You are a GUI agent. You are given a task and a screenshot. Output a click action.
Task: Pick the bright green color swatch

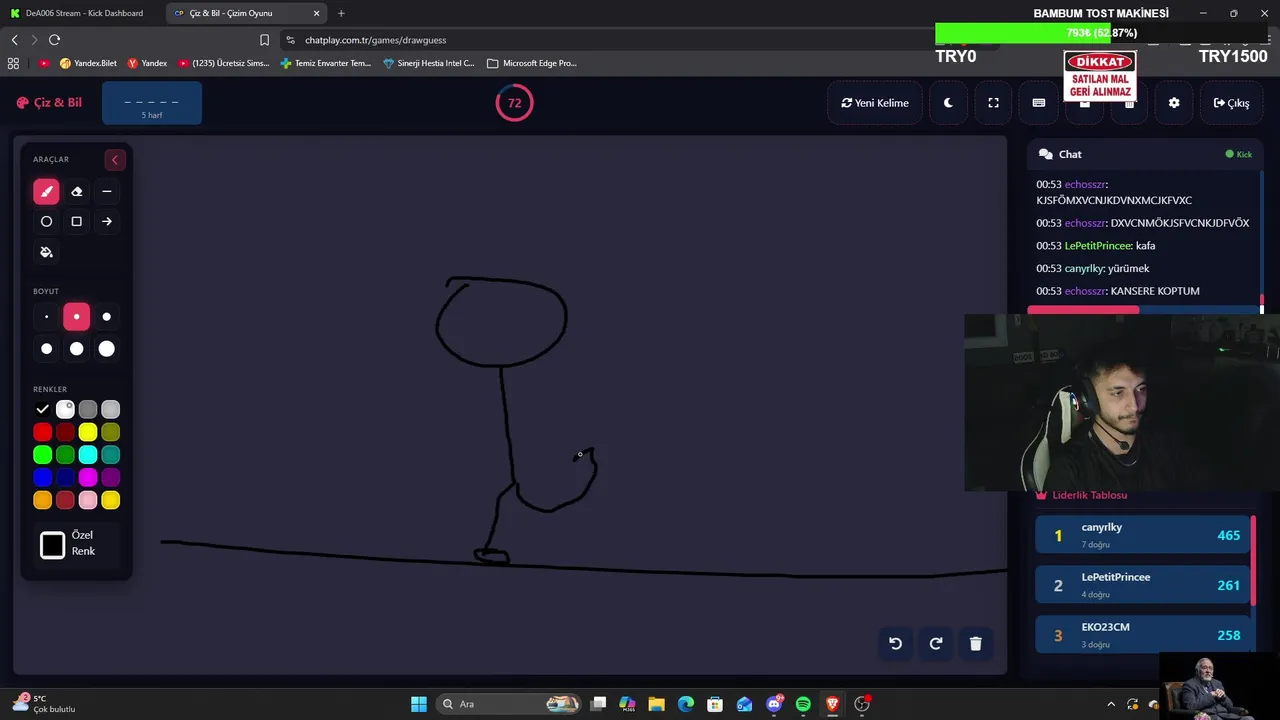42,455
